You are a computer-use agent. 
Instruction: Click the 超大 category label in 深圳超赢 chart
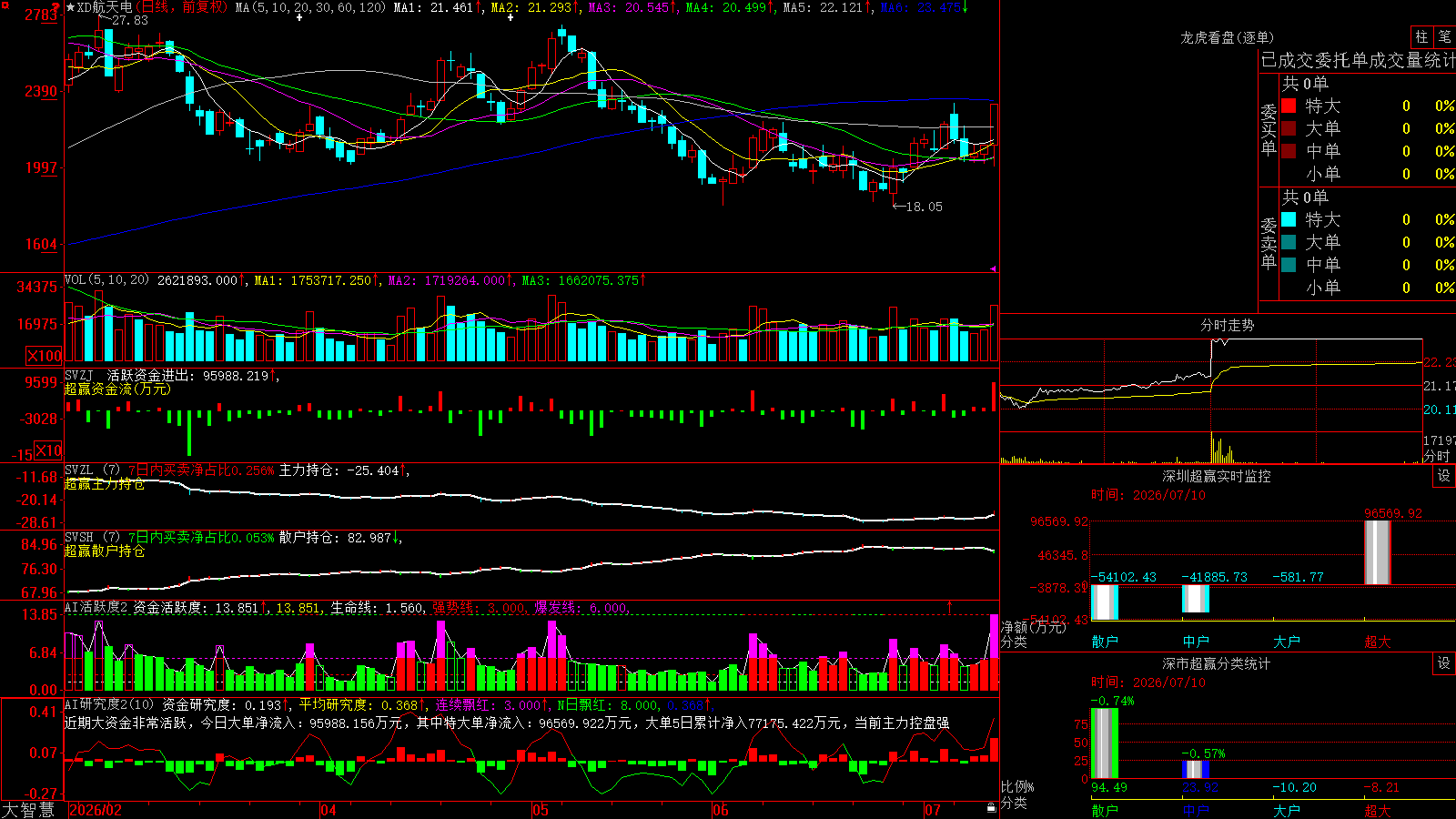(x=1377, y=642)
